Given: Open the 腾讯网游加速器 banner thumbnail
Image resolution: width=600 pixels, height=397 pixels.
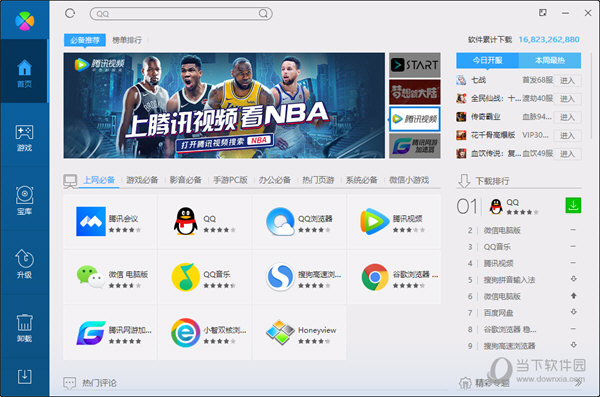Looking at the screenshot, I should pos(415,146).
